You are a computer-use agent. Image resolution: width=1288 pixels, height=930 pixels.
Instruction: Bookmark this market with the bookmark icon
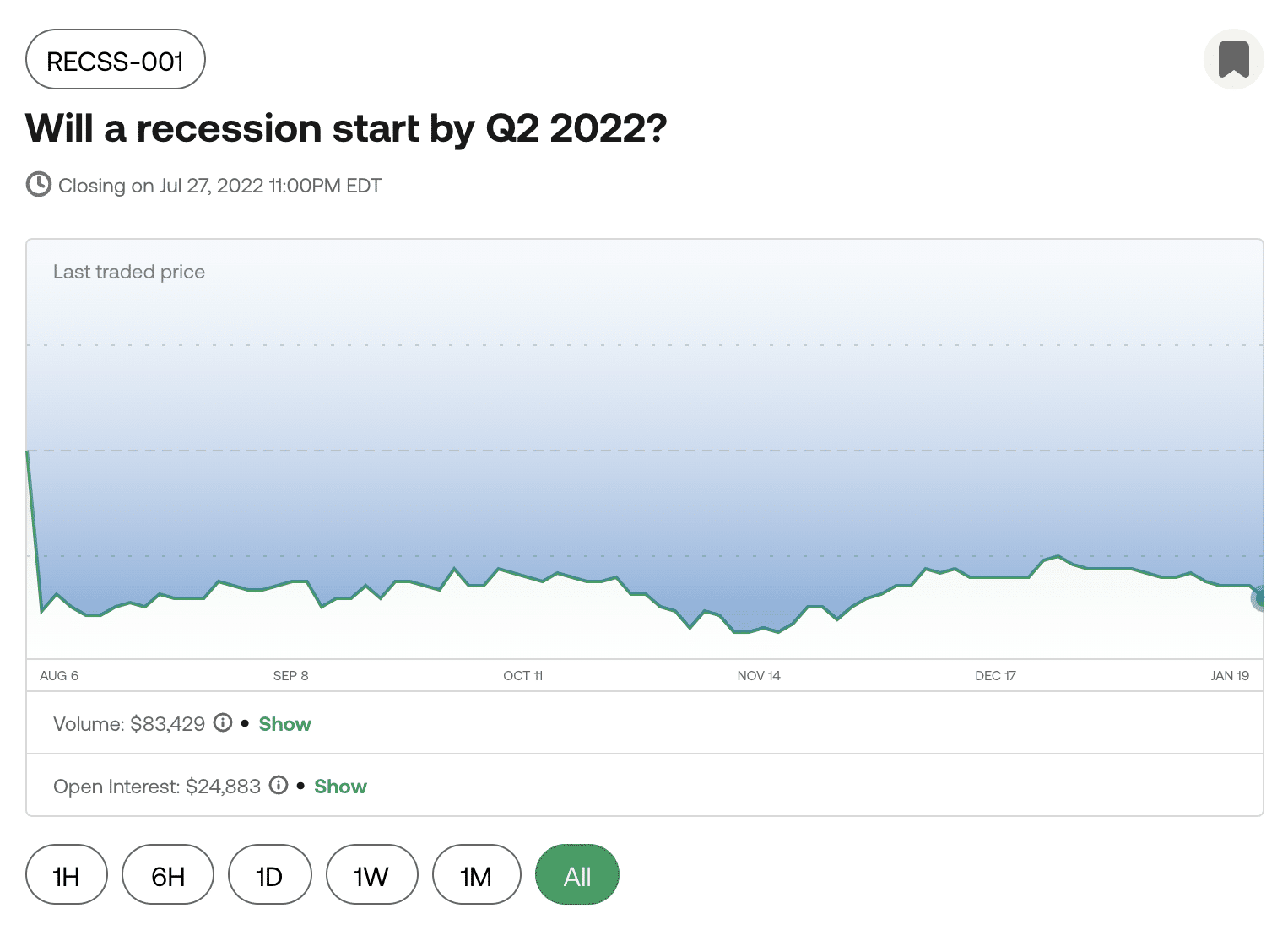(1233, 59)
